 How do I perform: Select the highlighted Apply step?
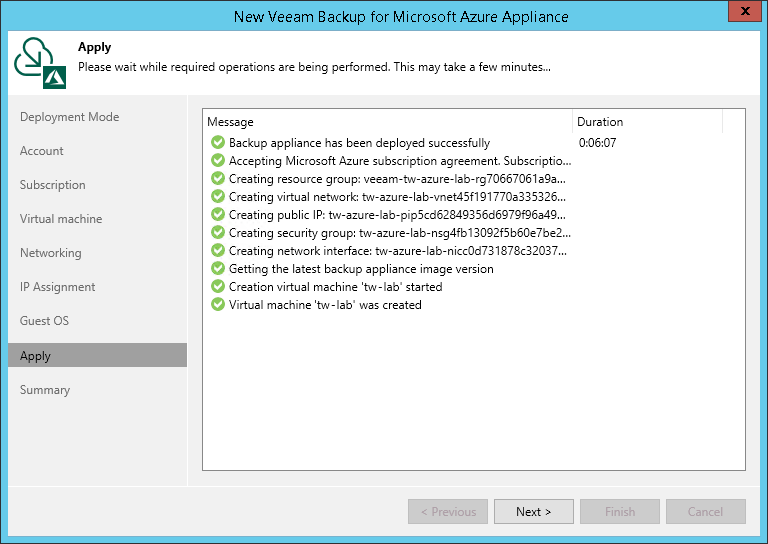click(97, 355)
